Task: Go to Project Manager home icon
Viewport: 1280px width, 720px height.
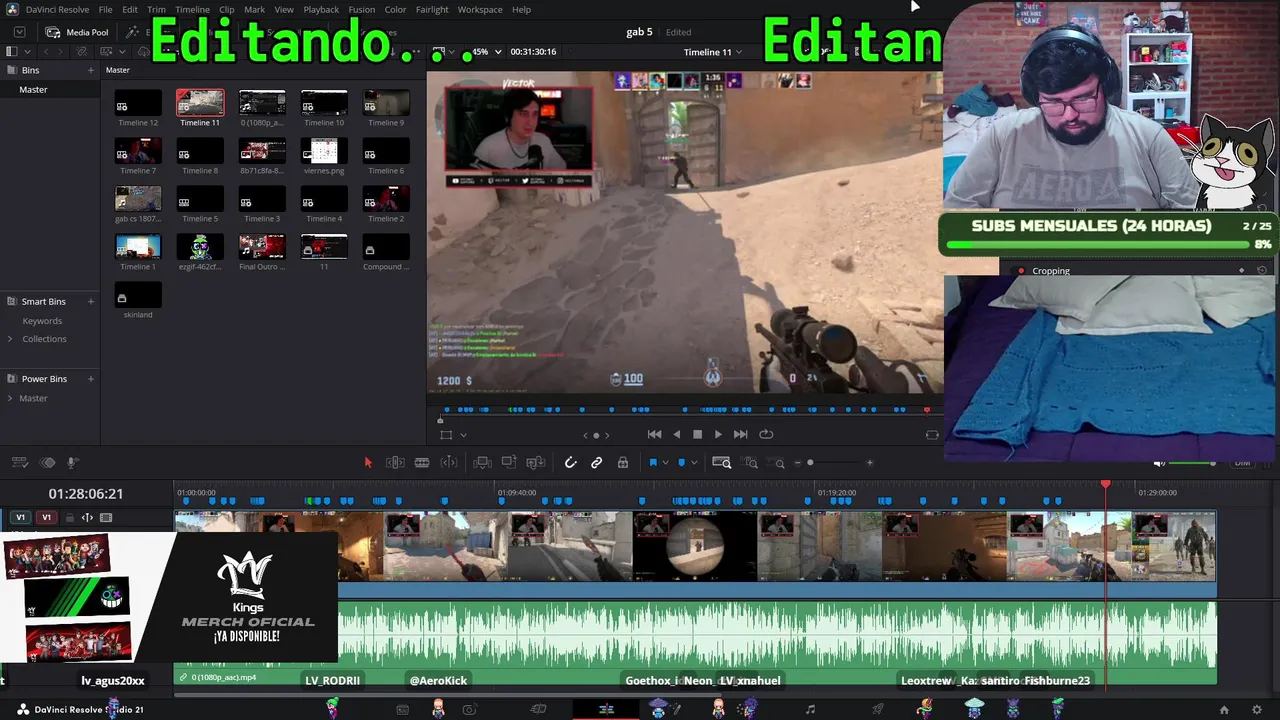Action: [1224, 710]
